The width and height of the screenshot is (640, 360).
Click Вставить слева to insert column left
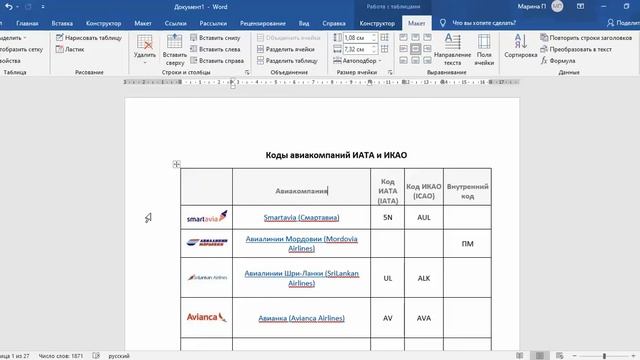tap(215, 49)
